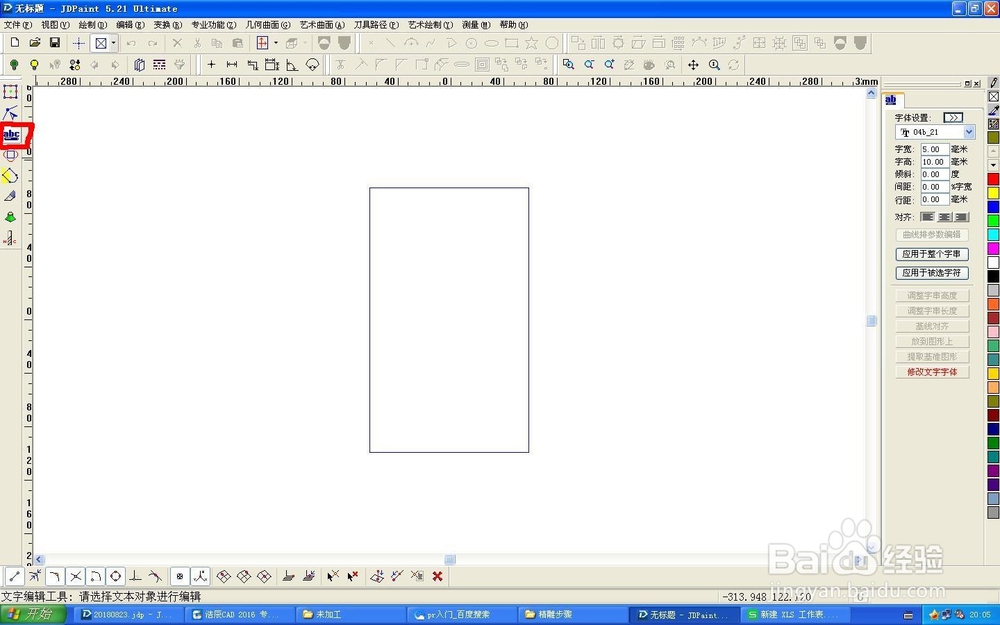Click the >> button beside 字体设置
Viewport: 1000px width, 625px height.
(x=953, y=118)
